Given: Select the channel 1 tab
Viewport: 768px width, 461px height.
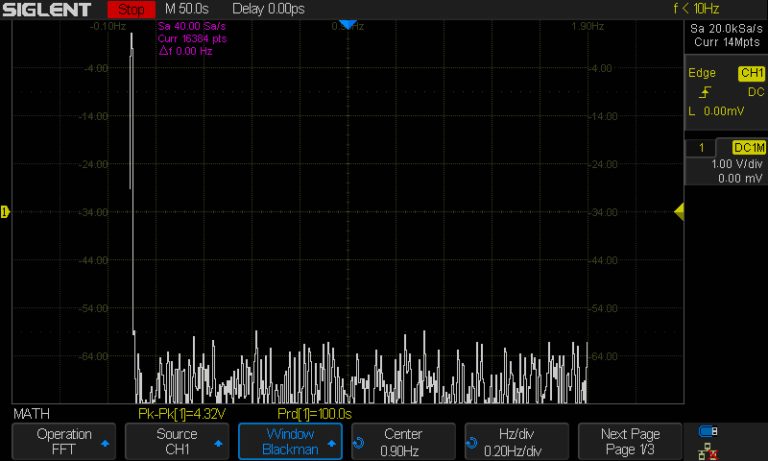Looking at the screenshot, I should click(x=702, y=147).
